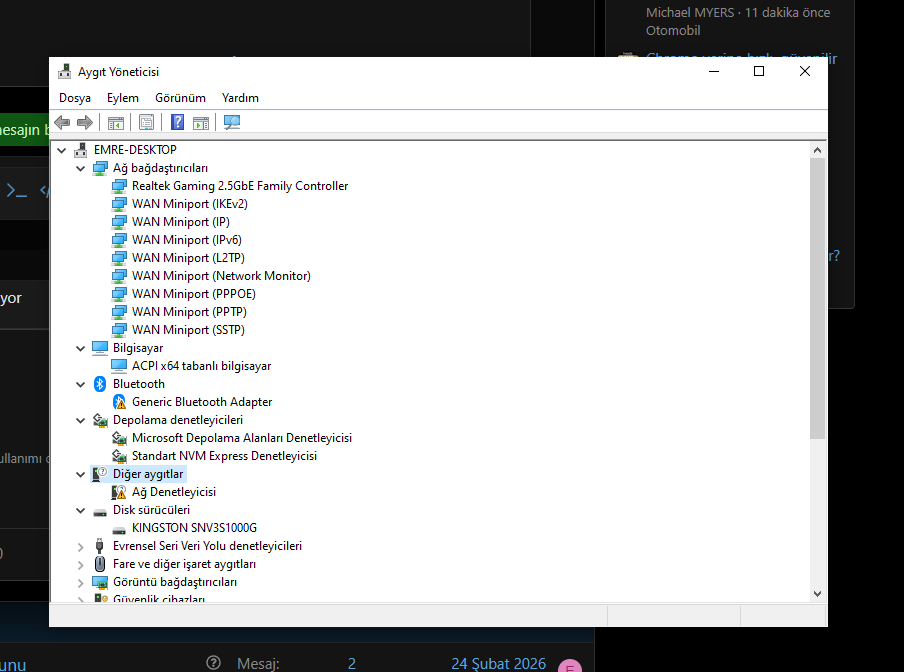Toggle the console tree pane toolbar icon
The image size is (904, 672).
tap(116, 122)
